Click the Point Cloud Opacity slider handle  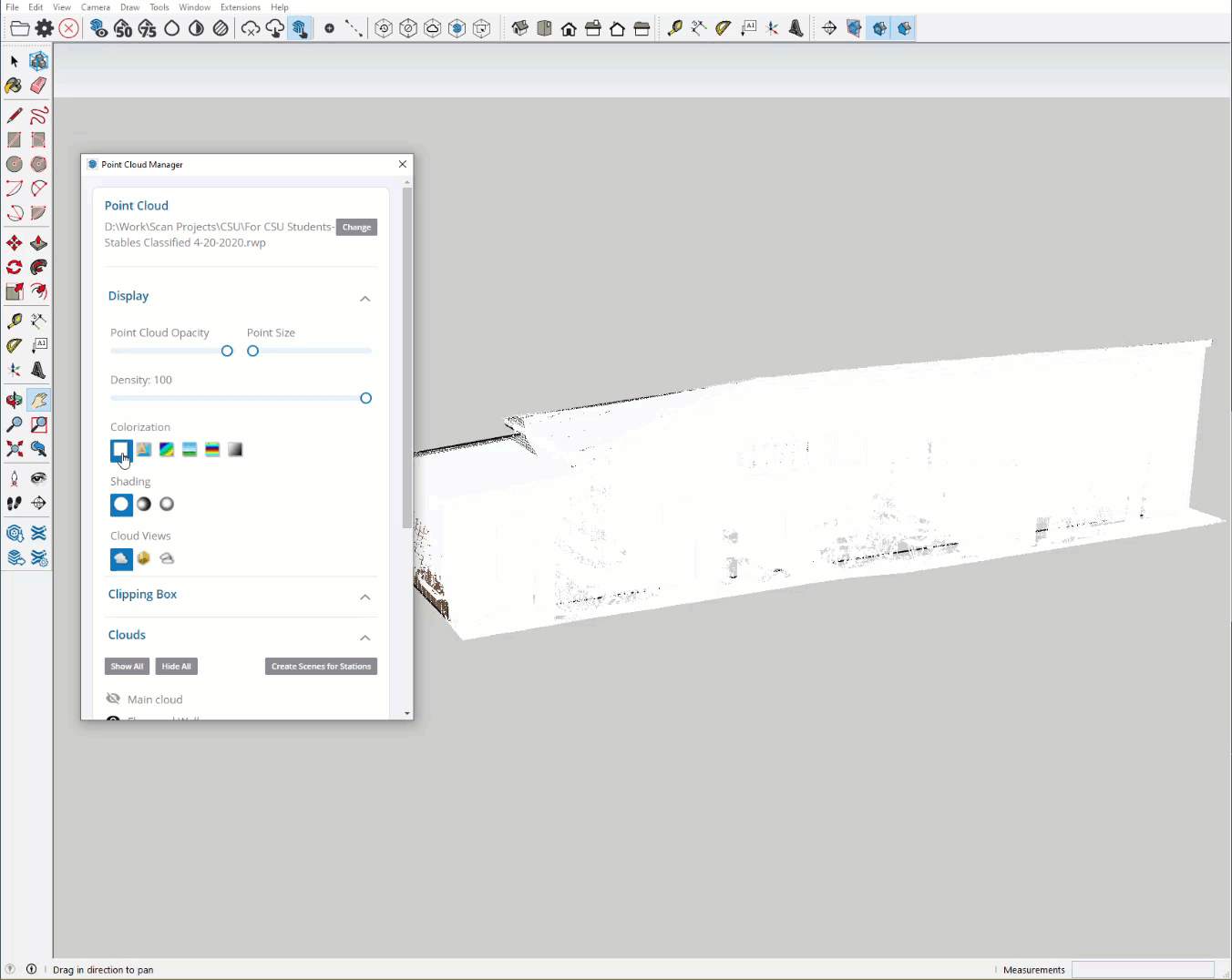click(x=227, y=351)
